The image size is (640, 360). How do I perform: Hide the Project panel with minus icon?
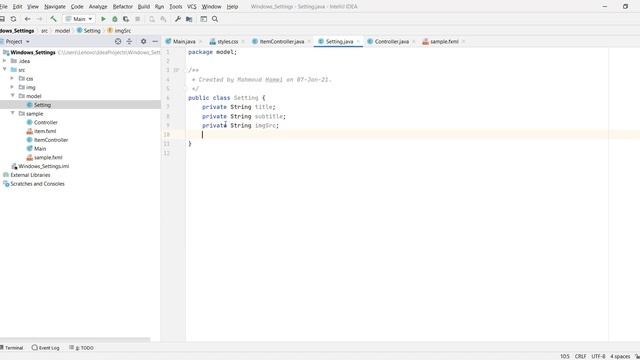pos(155,41)
